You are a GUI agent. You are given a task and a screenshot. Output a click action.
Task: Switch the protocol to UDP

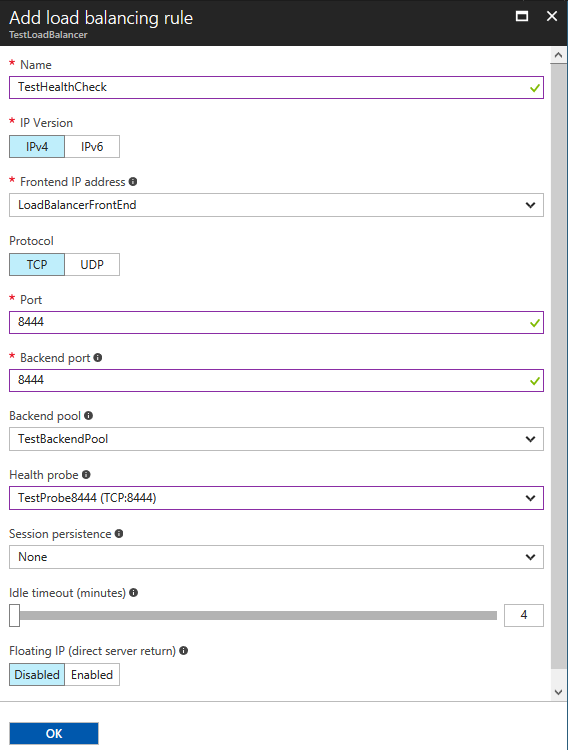point(92,265)
